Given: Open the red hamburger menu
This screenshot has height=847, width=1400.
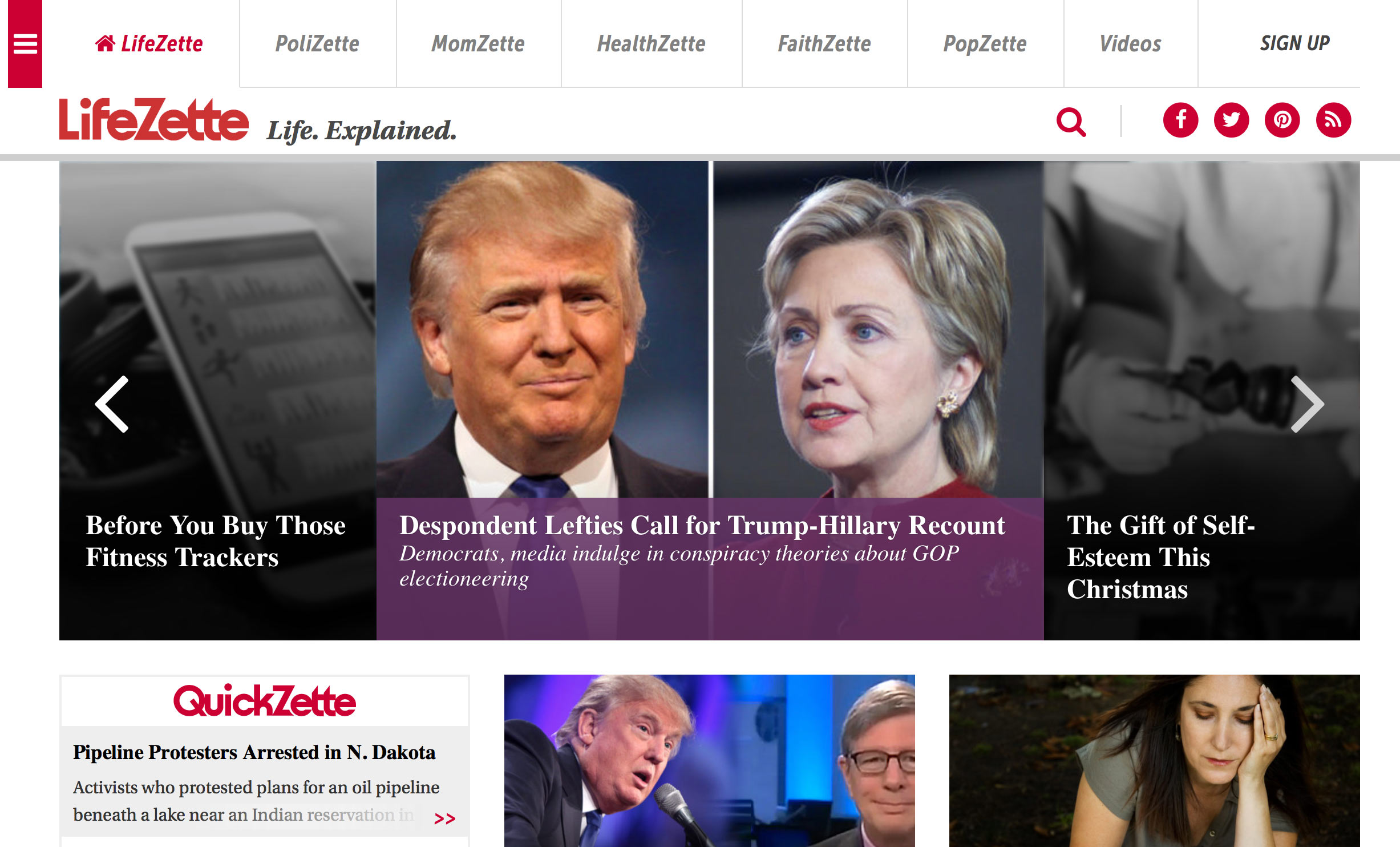Looking at the screenshot, I should point(25,44).
